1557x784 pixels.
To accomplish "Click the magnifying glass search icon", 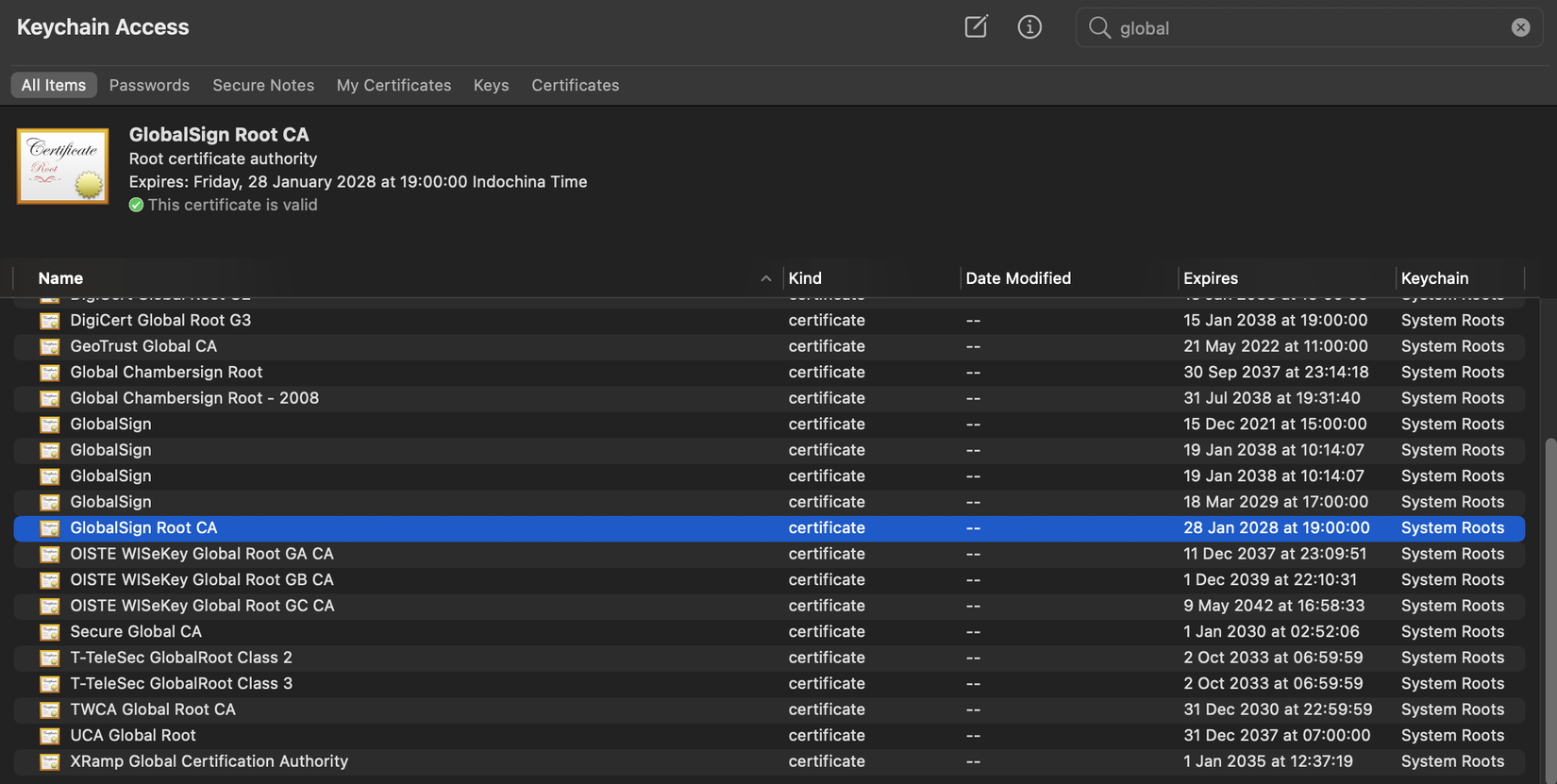I will (x=1099, y=27).
